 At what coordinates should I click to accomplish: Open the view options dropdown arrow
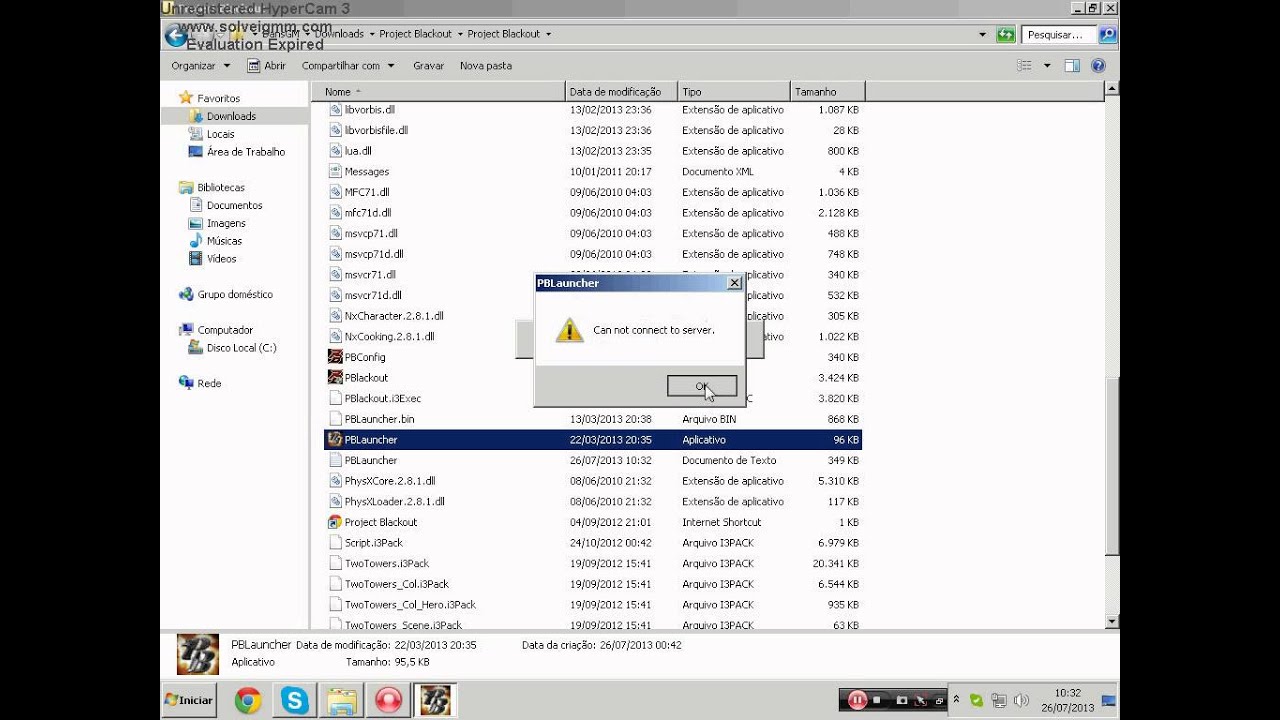tap(1047, 66)
